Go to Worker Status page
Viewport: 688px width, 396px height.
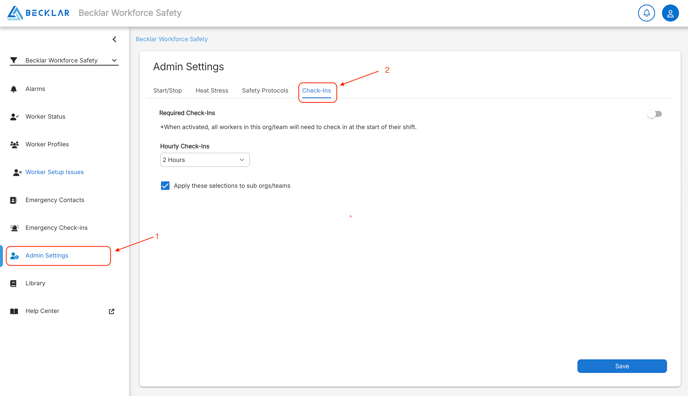(x=45, y=117)
